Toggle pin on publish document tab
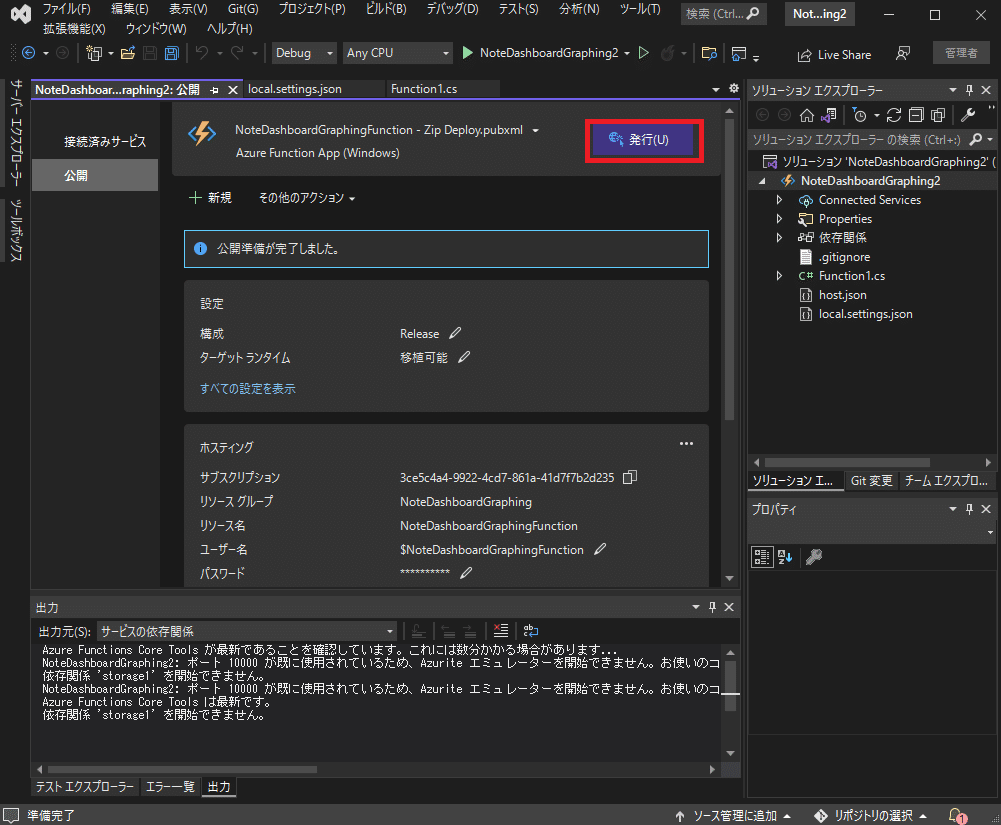The height and width of the screenshot is (825, 1001). tap(214, 90)
